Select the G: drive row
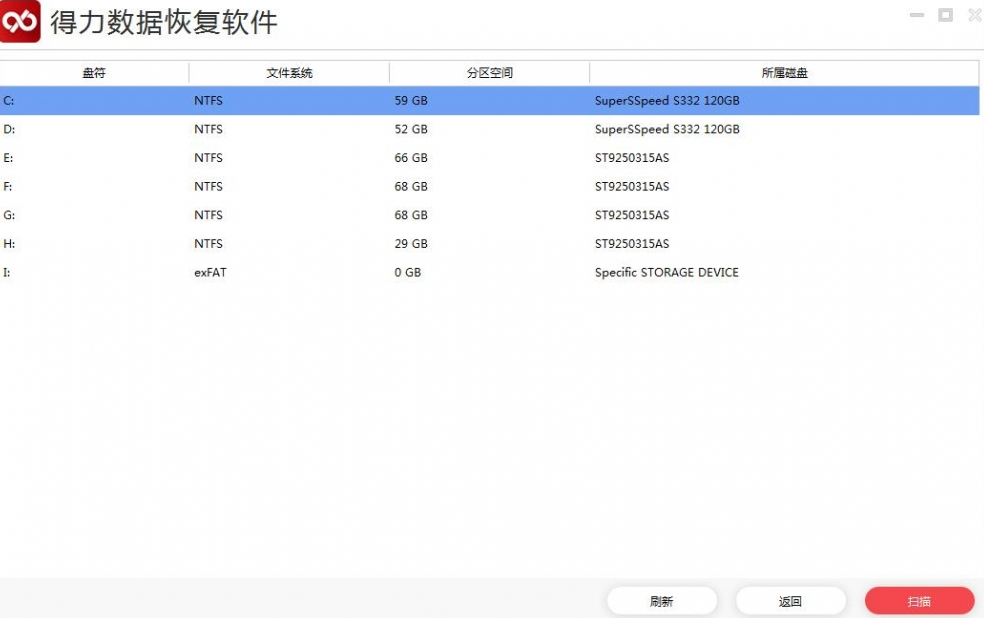 pyautogui.click(x=400, y=215)
